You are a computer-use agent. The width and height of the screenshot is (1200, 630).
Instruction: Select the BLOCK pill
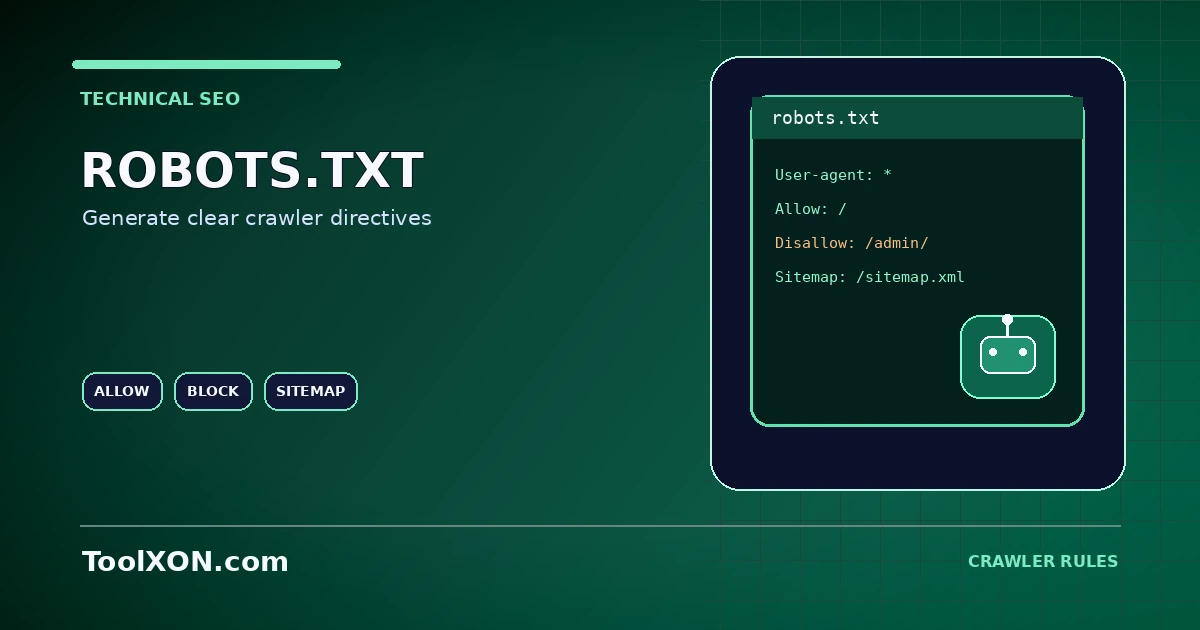[x=213, y=391]
